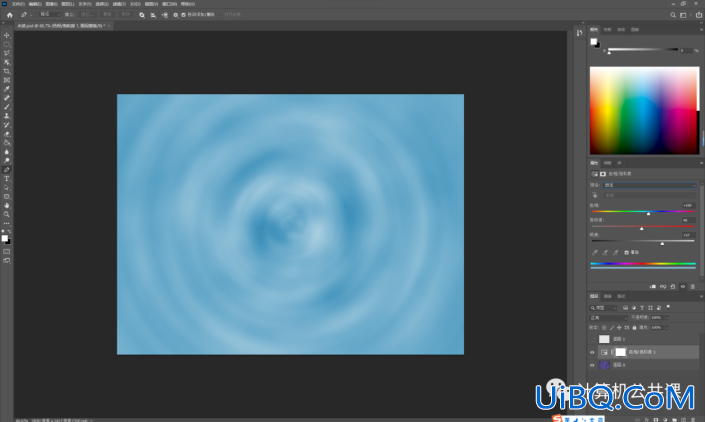
Task: Change the screen mode
Action: (7, 260)
